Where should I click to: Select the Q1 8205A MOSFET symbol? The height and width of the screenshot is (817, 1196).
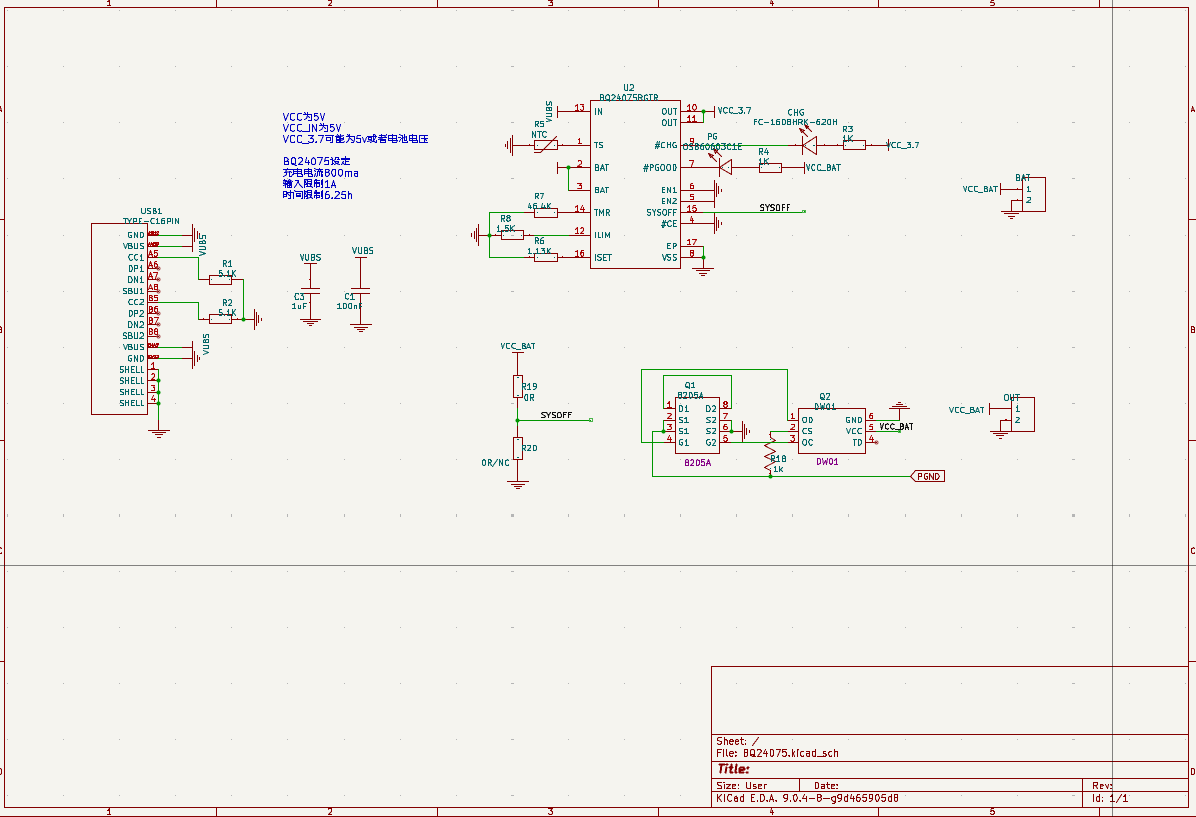[697, 426]
